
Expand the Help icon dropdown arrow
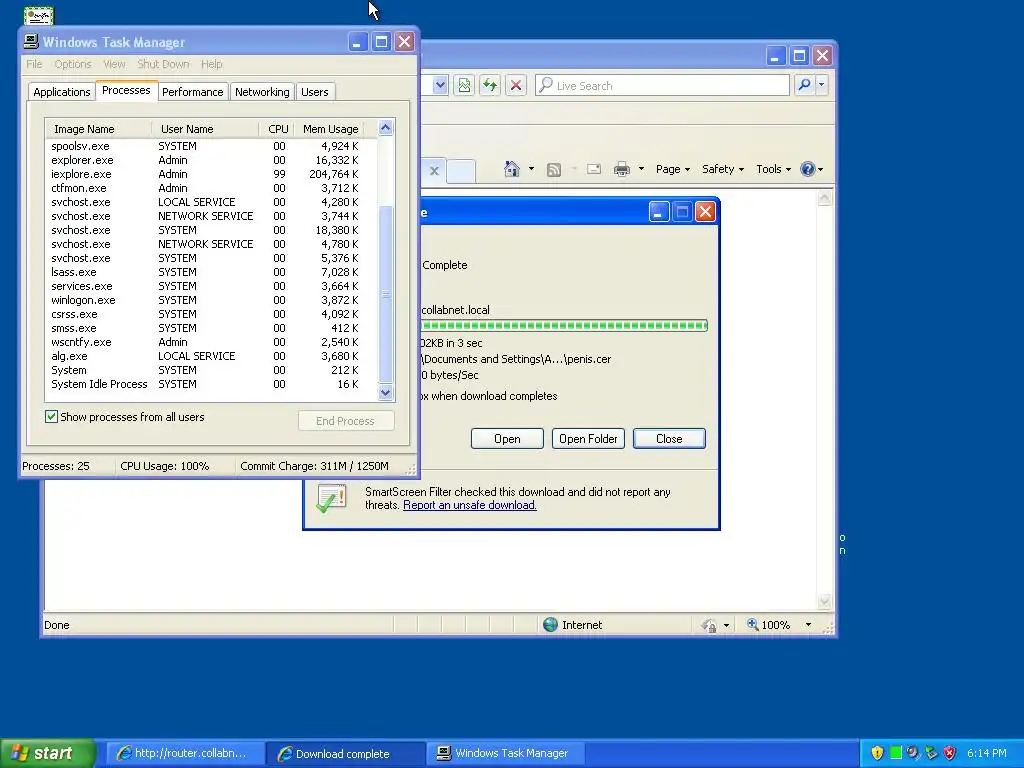[x=820, y=170]
